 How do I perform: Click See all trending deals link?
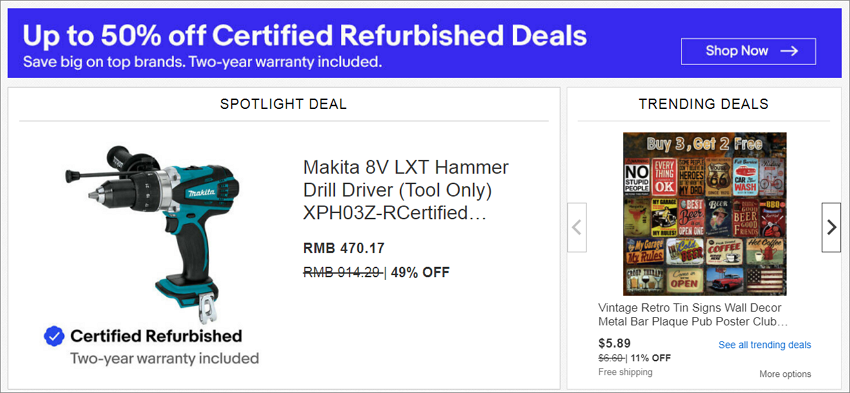765,345
